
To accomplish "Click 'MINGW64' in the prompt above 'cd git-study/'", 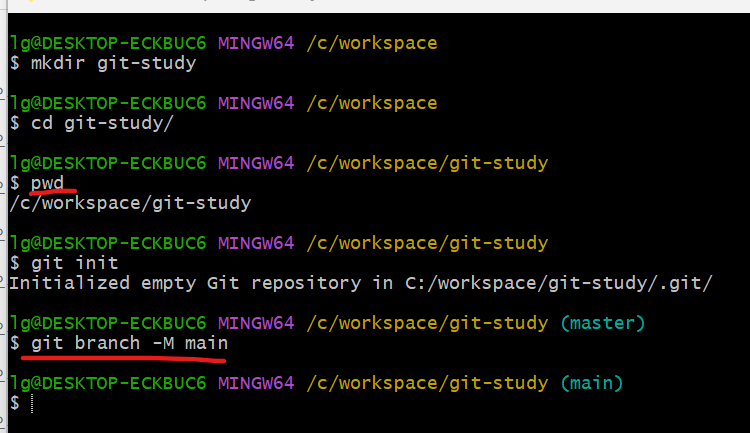I will coord(256,103).
